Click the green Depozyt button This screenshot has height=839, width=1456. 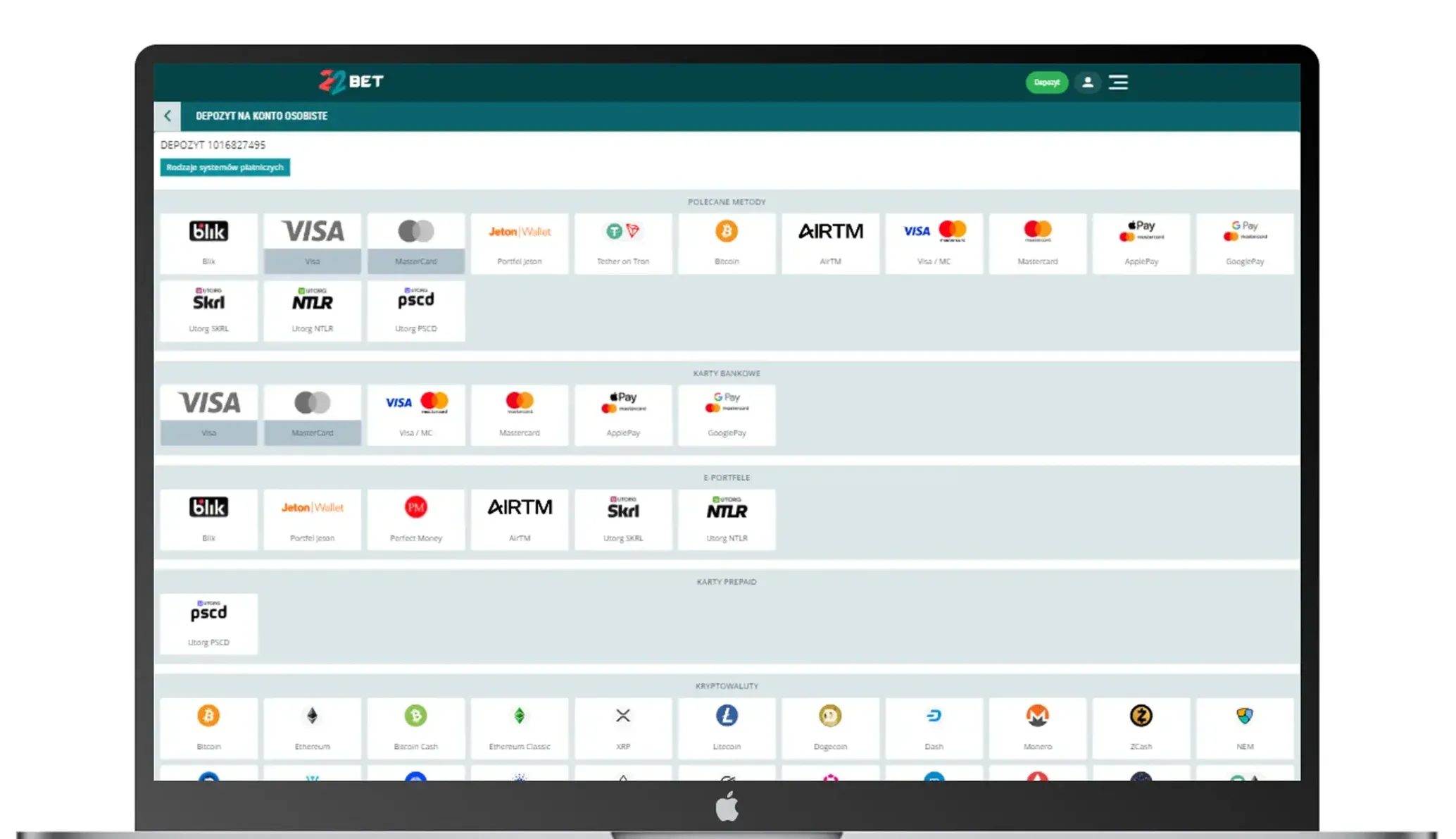coord(1046,82)
